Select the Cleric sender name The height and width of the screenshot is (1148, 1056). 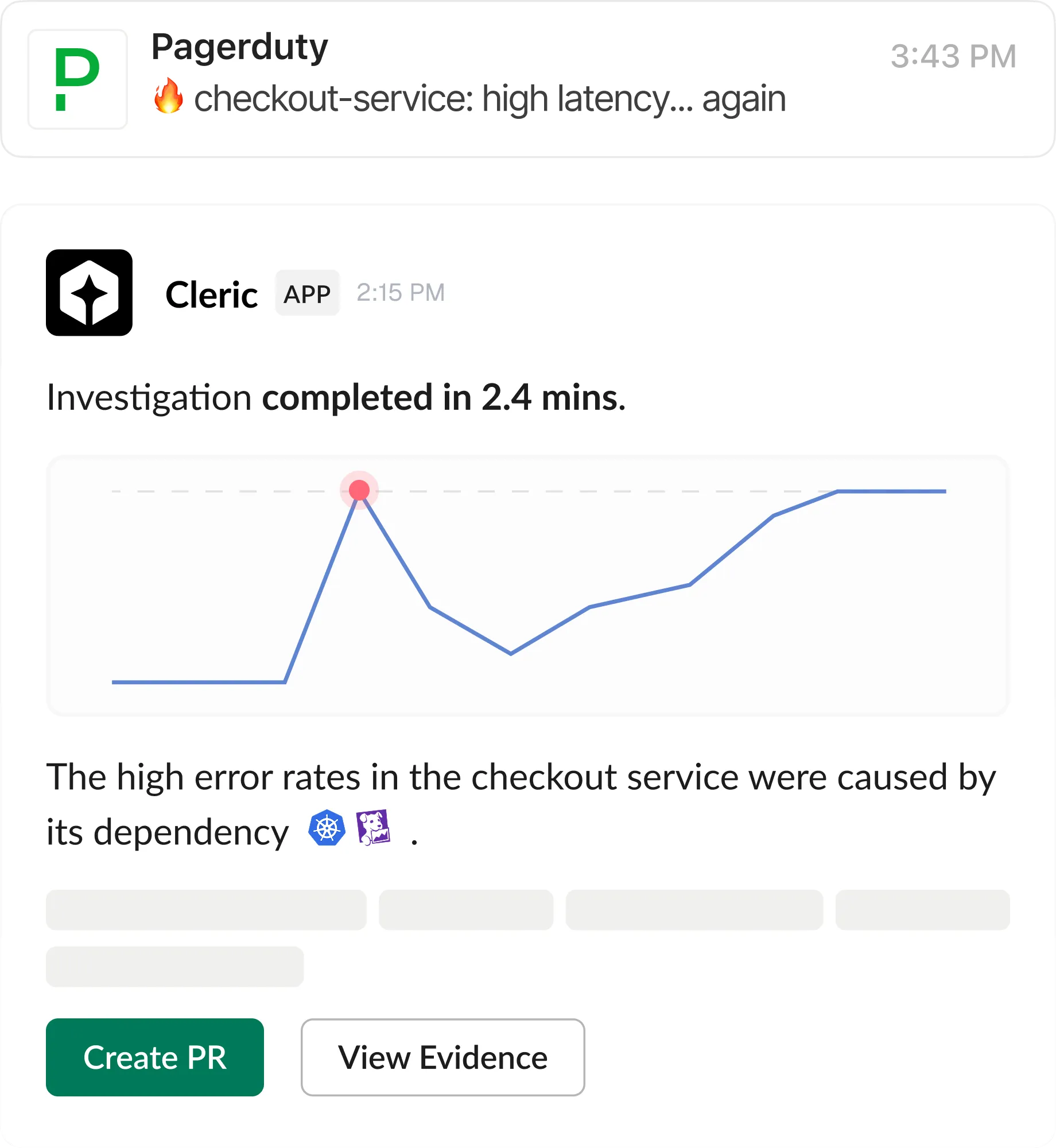coord(211,295)
